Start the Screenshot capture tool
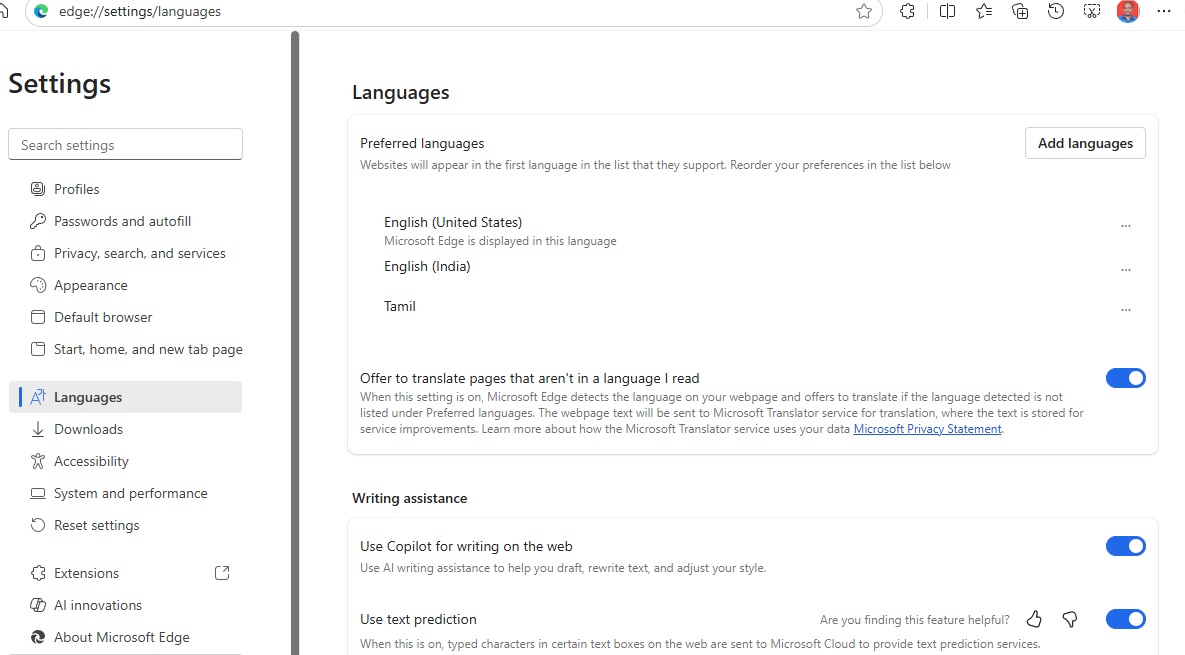Image resolution: width=1185 pixels, height=655 pixels. pos(1092,12)
